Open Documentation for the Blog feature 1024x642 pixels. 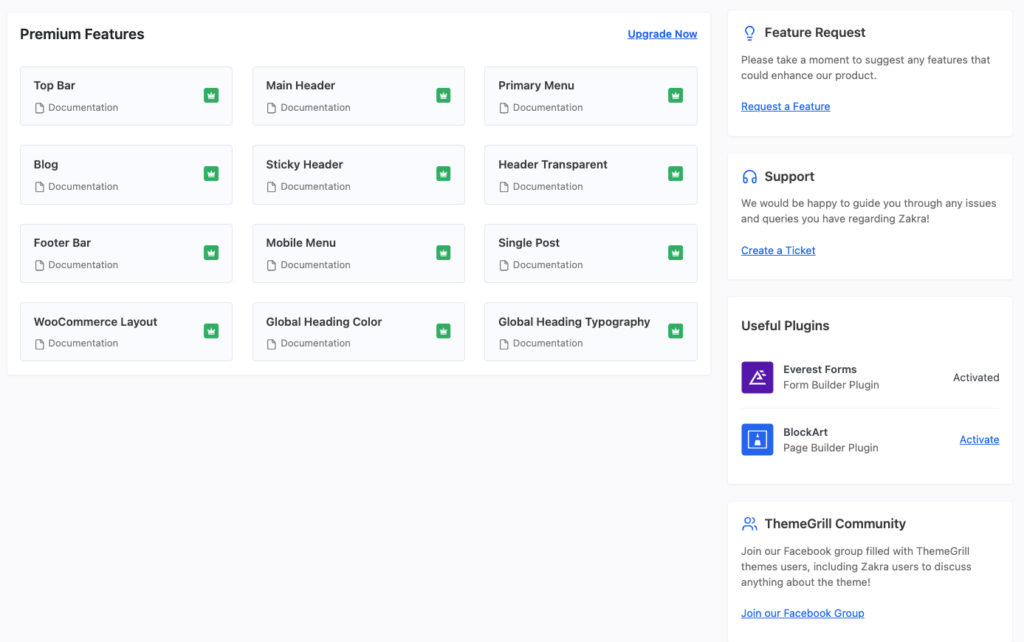(x=83, y=187)
